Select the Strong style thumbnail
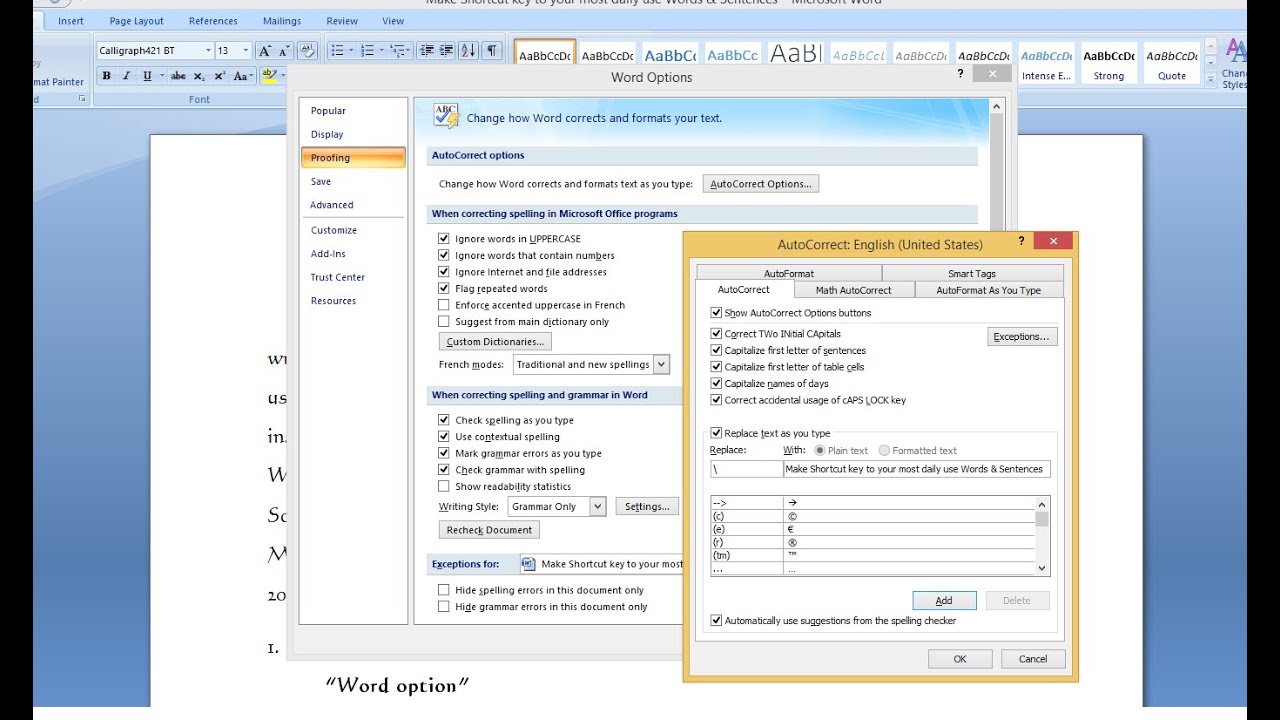Viewport: 1280px width, 720px height. pyautogui.click(x=1109, y=64)
